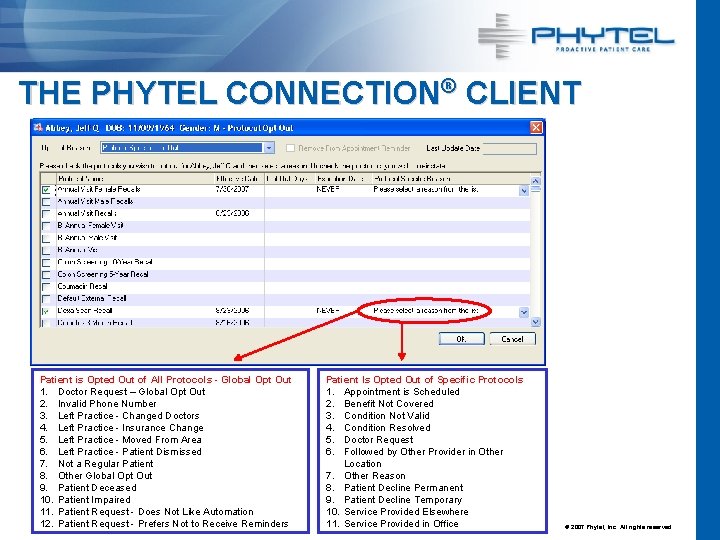Click the protocol list scroll-down arrow

pos(535,322)
